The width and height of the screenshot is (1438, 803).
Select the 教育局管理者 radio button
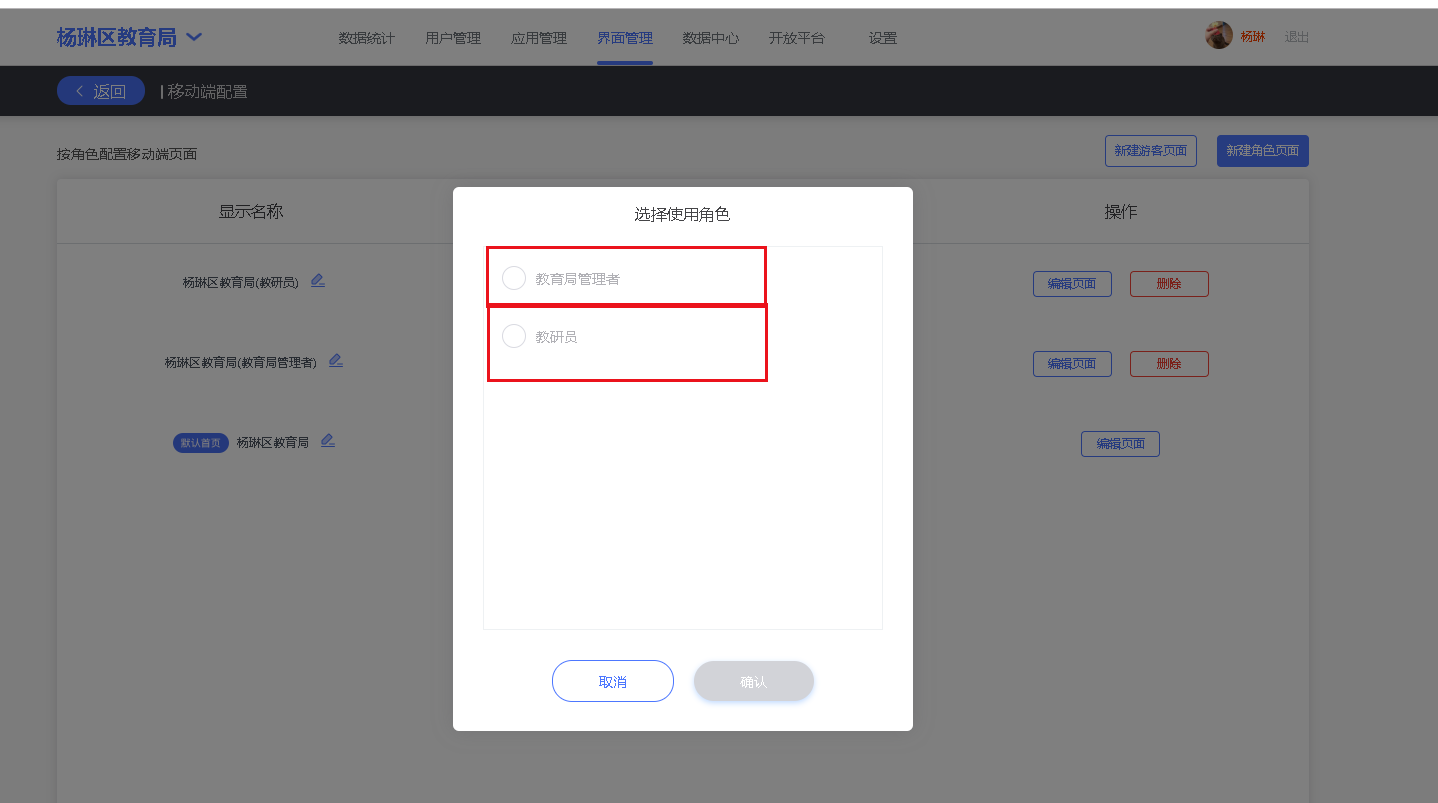point(514,278)
